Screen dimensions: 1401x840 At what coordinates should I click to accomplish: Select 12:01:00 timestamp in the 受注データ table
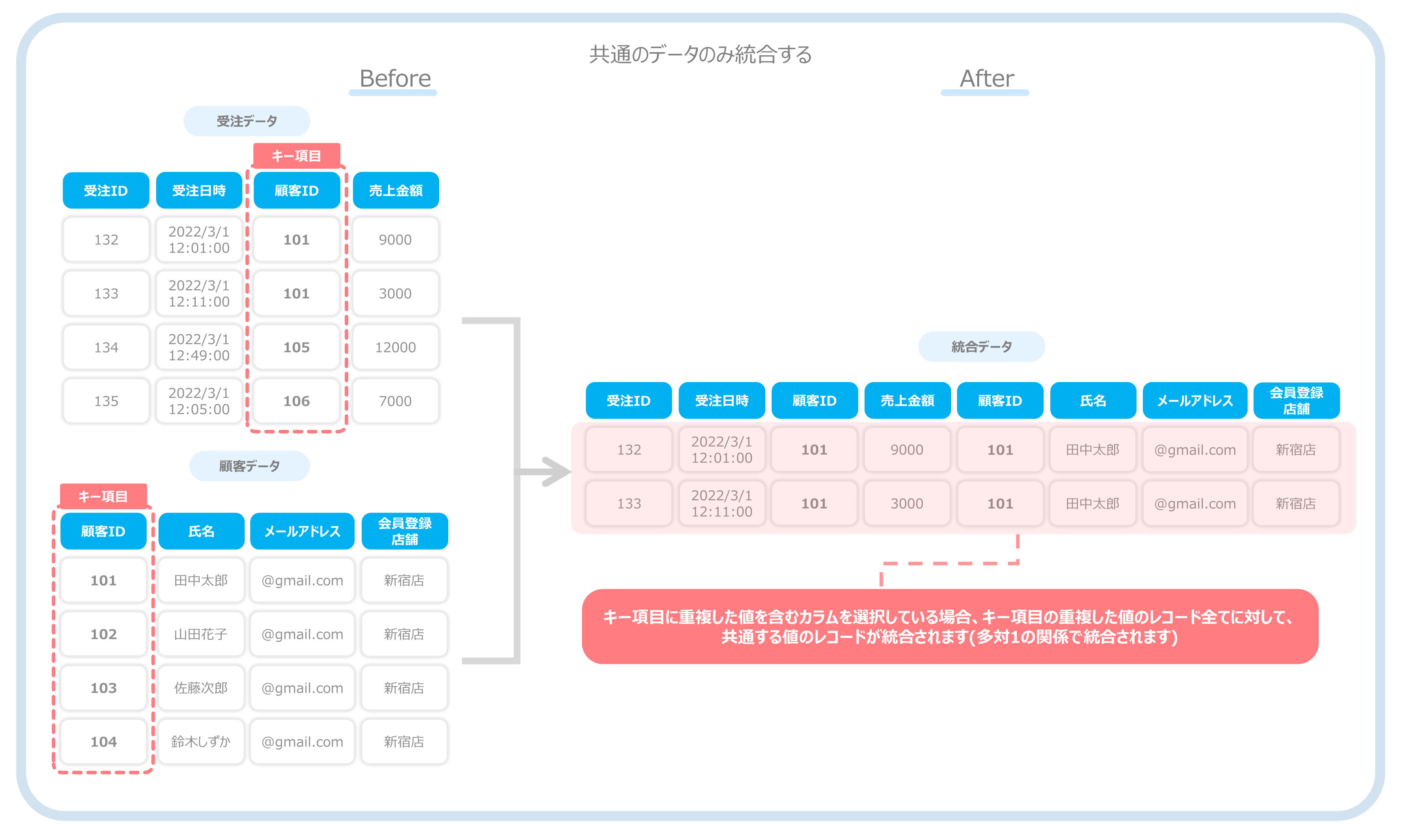coord(199,239)
